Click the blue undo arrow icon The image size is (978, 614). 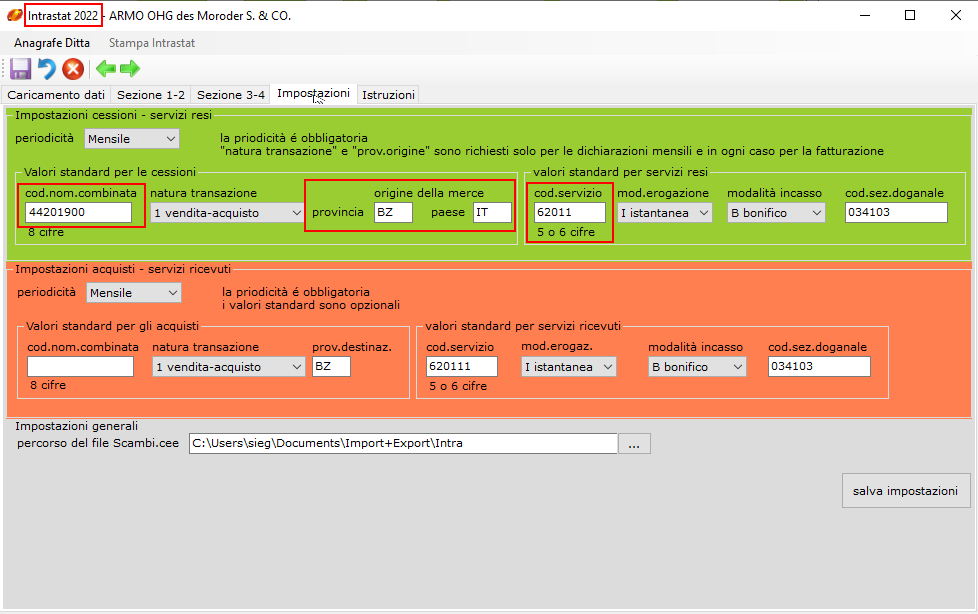click(46, 69)
